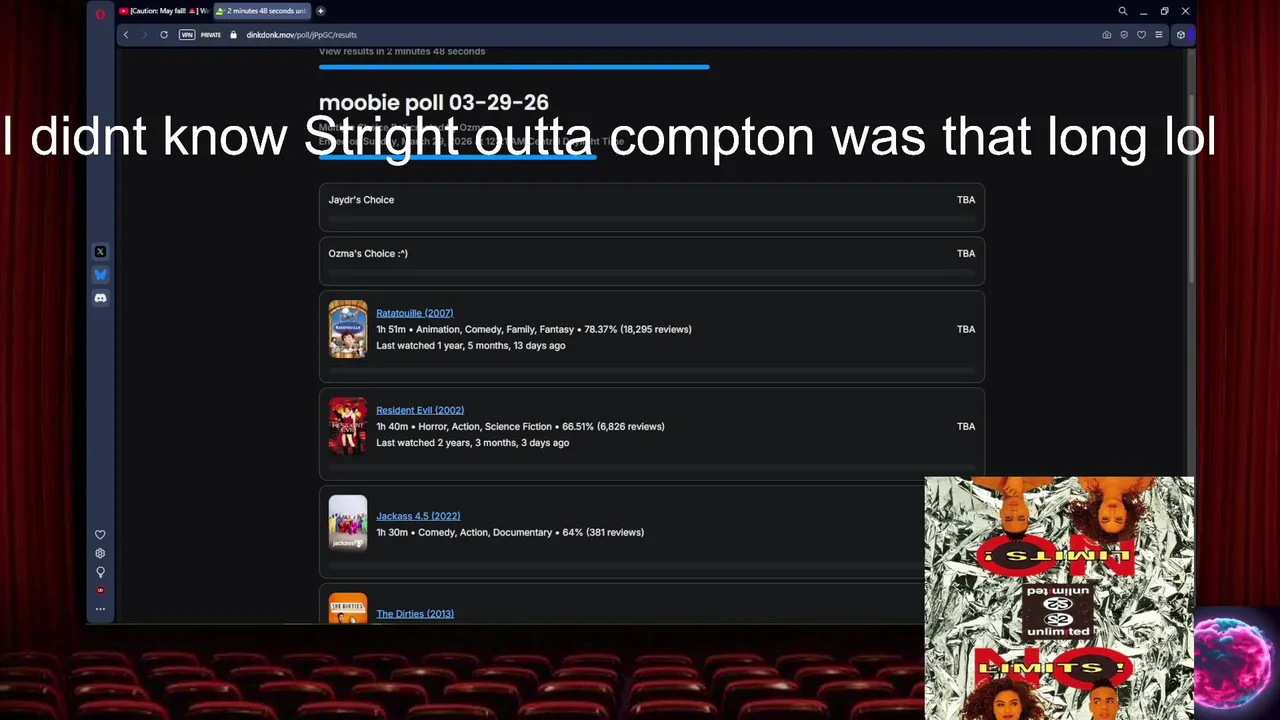
Task: Click the red badge icon in sidebar
Action: 100,591
